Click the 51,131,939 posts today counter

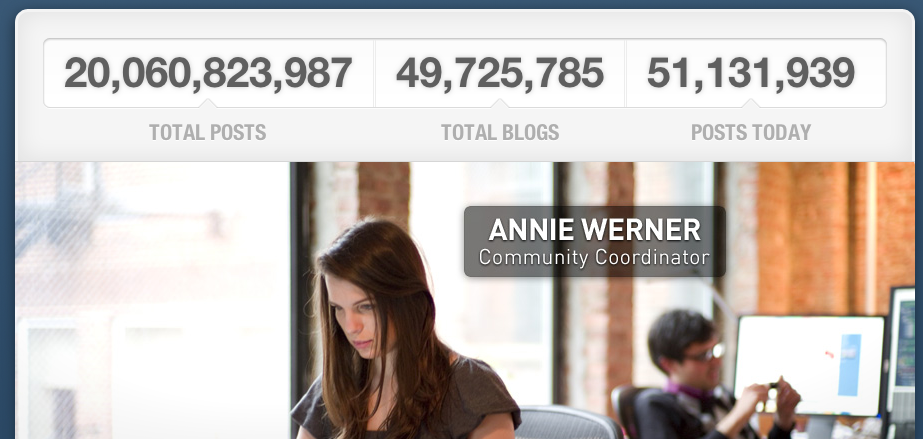coord(751,74)
